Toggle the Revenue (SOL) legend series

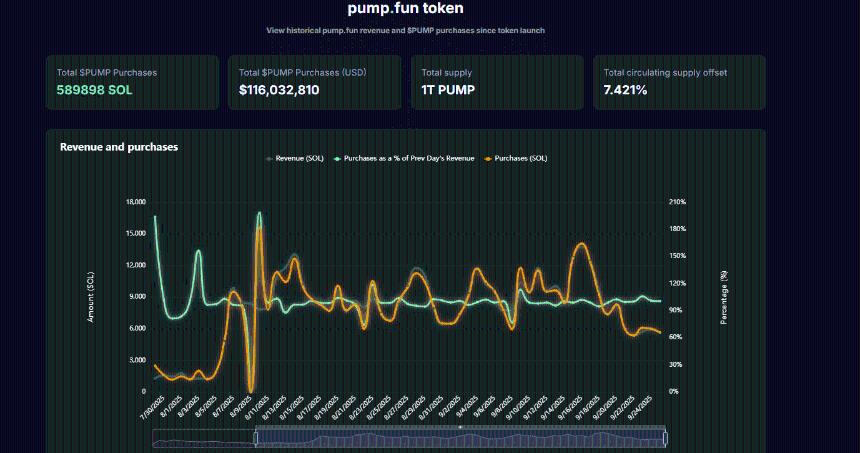click(299, 159)
